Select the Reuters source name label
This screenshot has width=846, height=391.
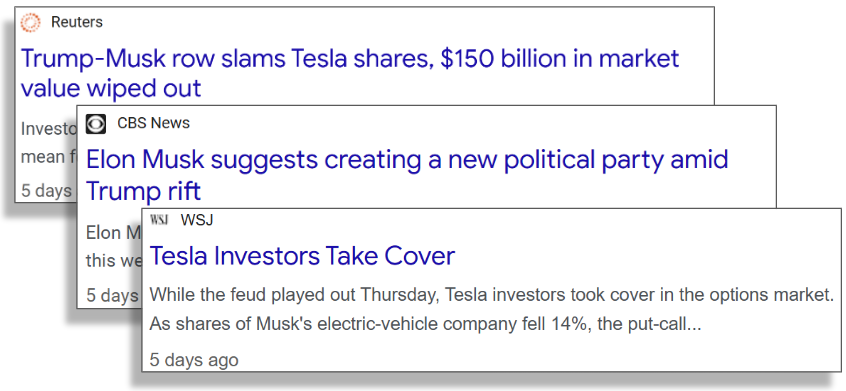[77, 22]
